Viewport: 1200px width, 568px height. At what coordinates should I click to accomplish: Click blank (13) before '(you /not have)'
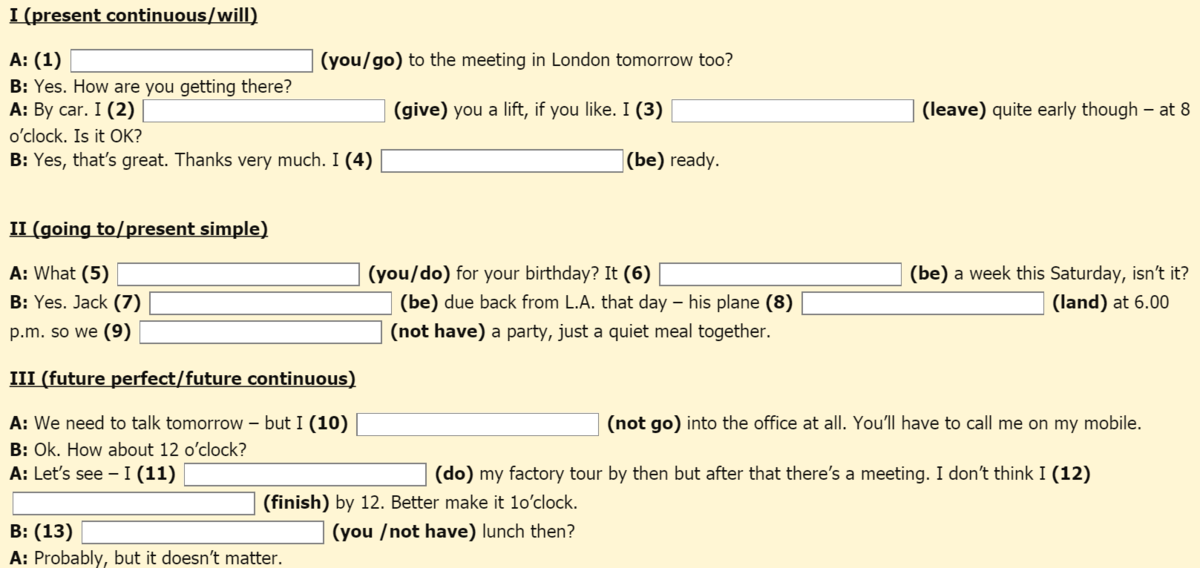coord(203,532)
